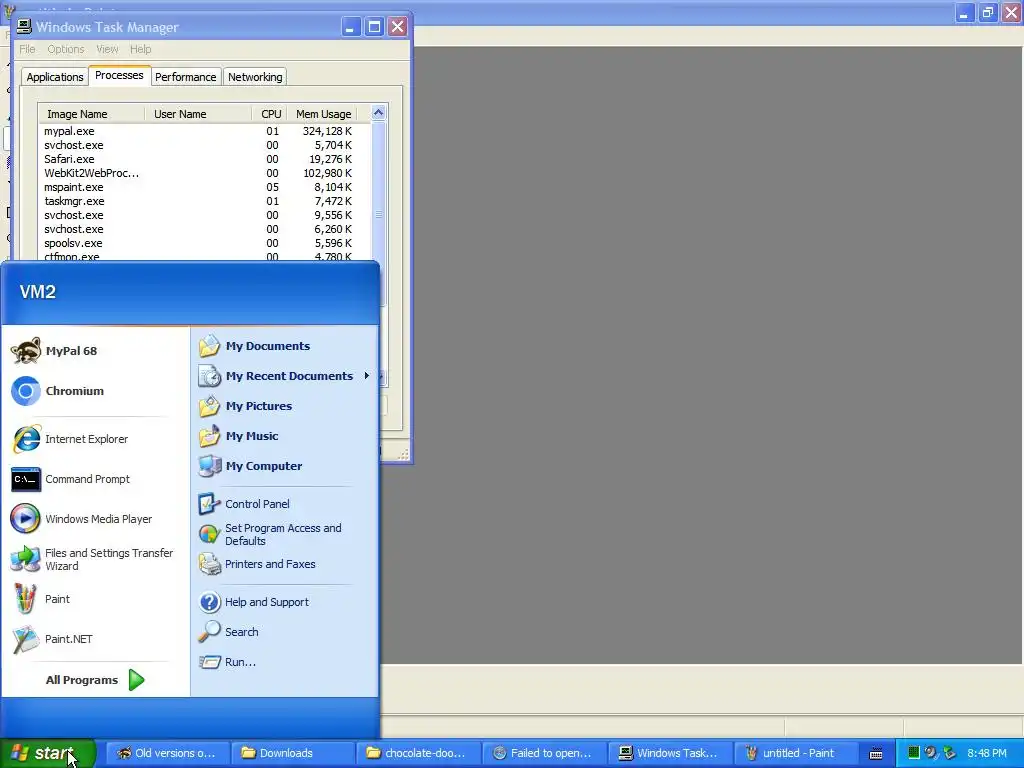The width and height of the screenshot is (1024, 768).
Task: Open Task Manager View menu
Action: (x=107, y=49)
